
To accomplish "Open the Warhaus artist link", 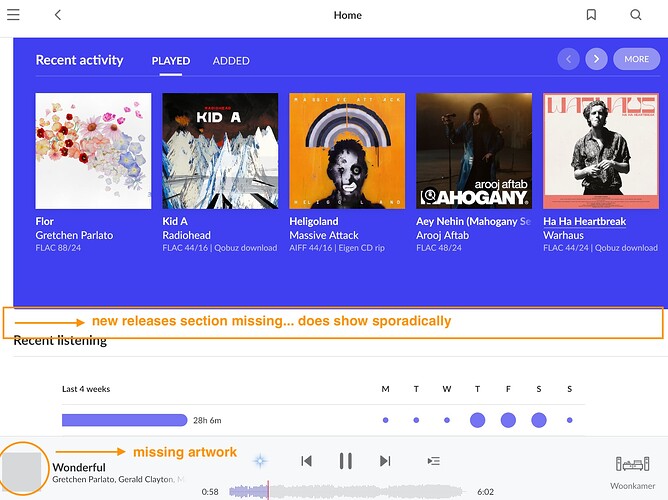I will (x=563, y=235).
